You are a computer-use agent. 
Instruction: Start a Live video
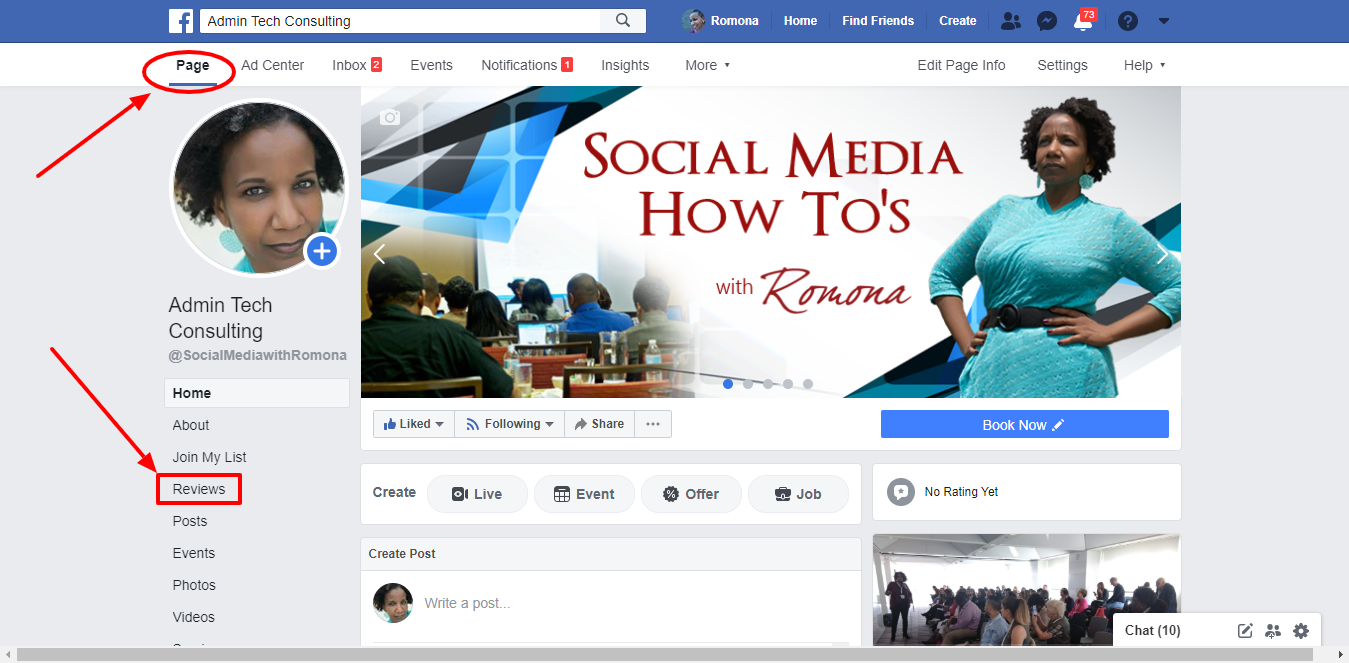[477, 494]
